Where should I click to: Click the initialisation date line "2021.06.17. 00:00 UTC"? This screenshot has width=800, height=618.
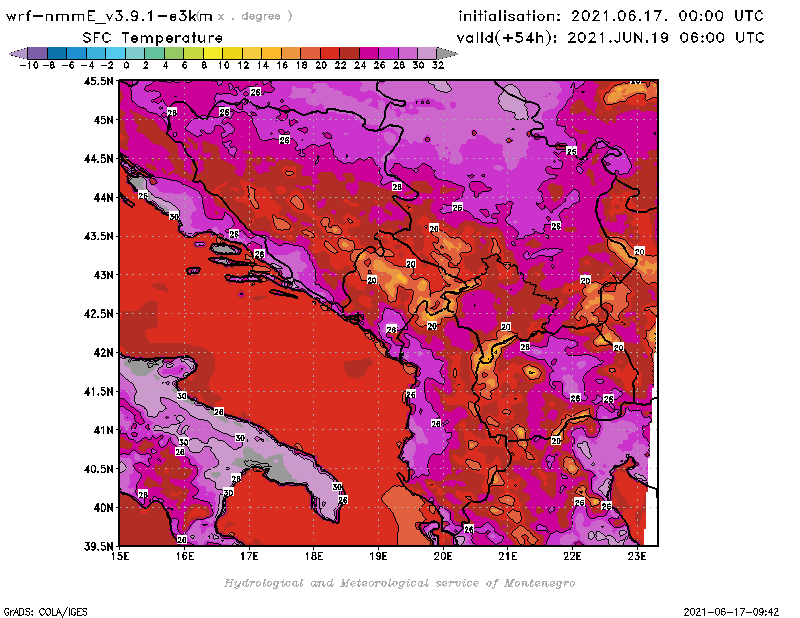[x=667, y=16]
